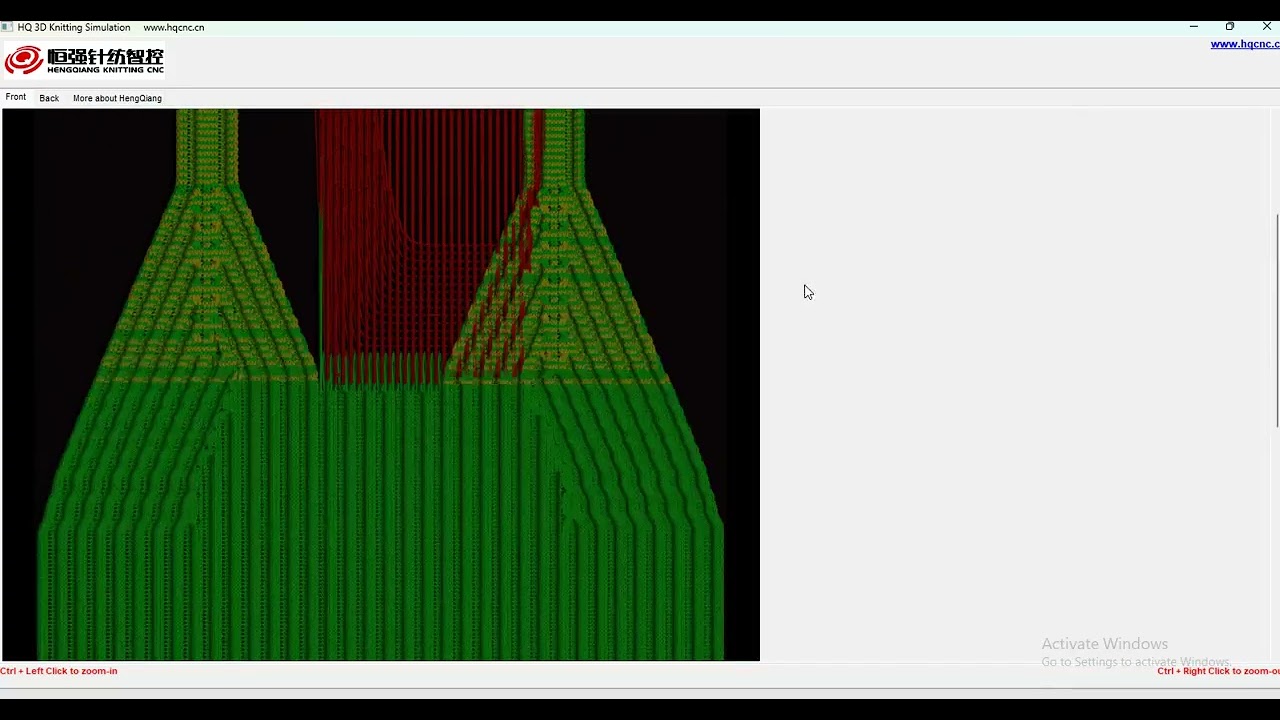Open the www.hqcnc.cn hyperlink

click(1245, 44)
